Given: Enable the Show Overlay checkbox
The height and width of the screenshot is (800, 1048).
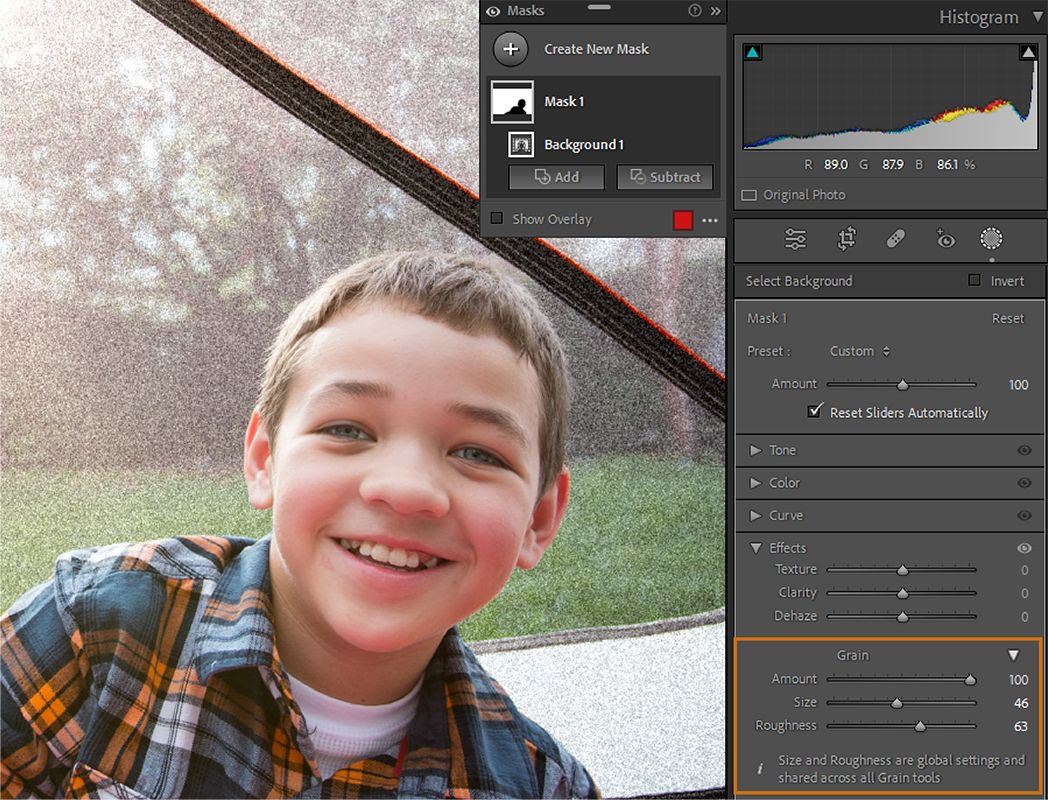Looking at the screenshot, I should tap(497, 219).
